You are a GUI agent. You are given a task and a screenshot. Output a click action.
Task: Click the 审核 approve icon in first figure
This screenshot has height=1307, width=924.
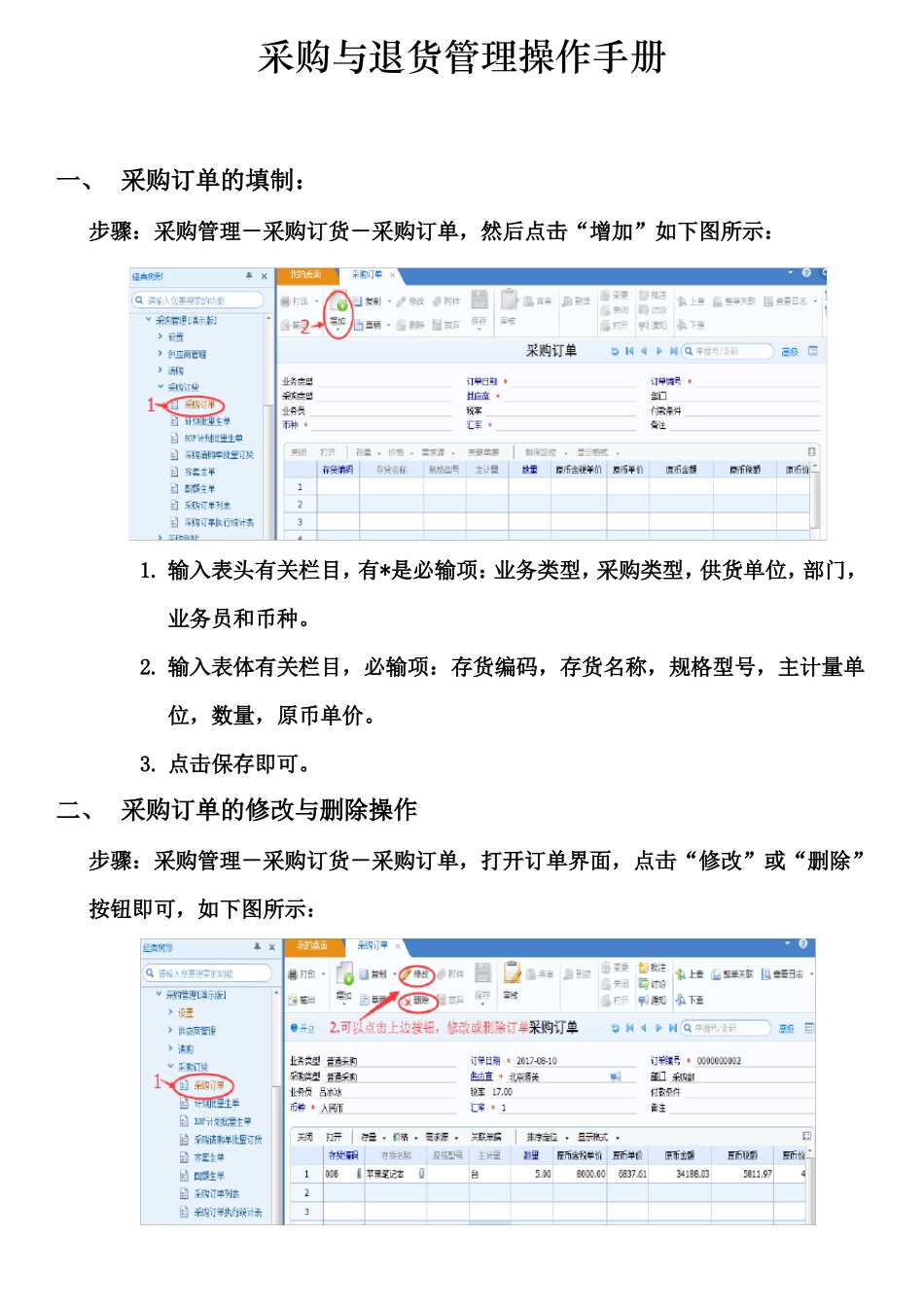click(510, 300)
